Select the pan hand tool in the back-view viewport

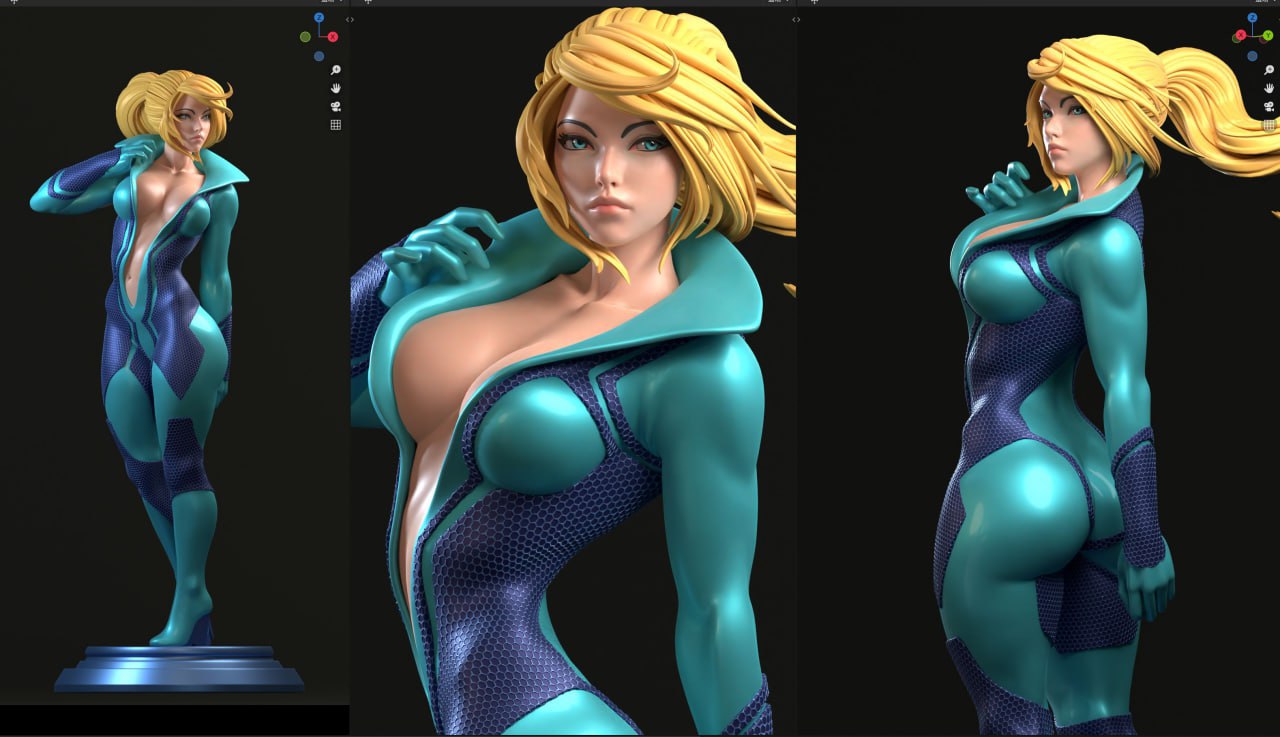[x=1269, y=88]
